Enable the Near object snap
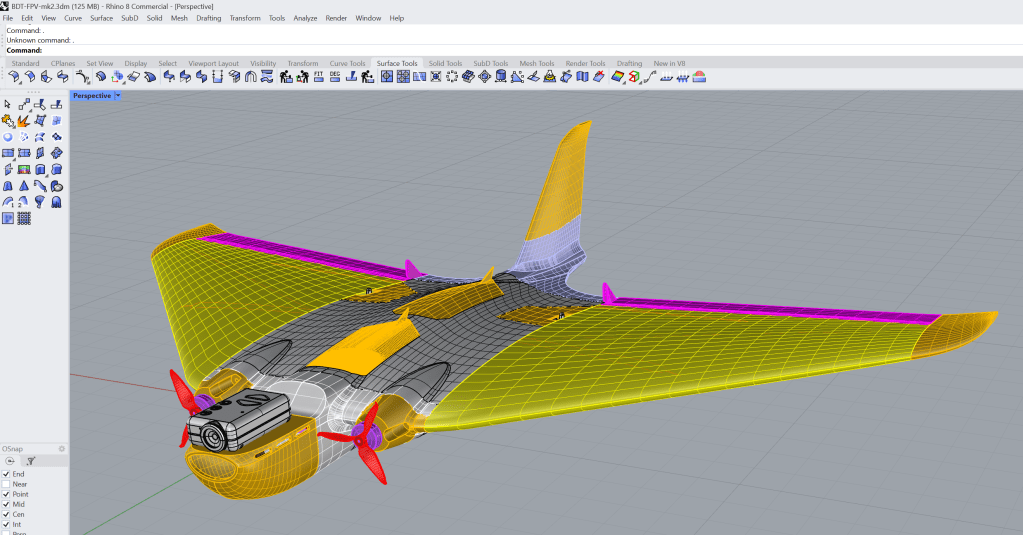The width and height of the screenshot is (1023, 535). [x=7, y=484]
